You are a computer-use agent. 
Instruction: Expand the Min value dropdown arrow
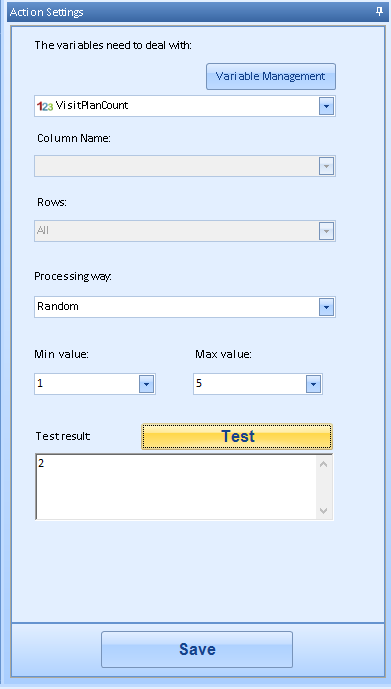point(146,384)
